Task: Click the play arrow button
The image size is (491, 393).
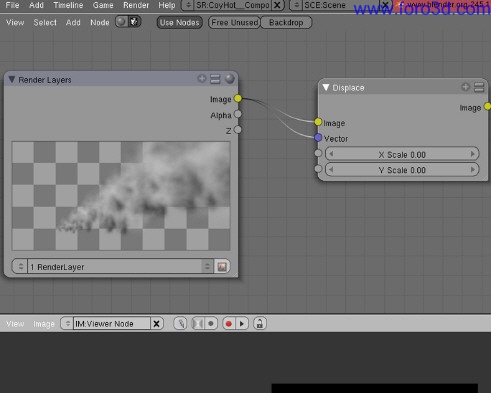Action: pos(242,324)
